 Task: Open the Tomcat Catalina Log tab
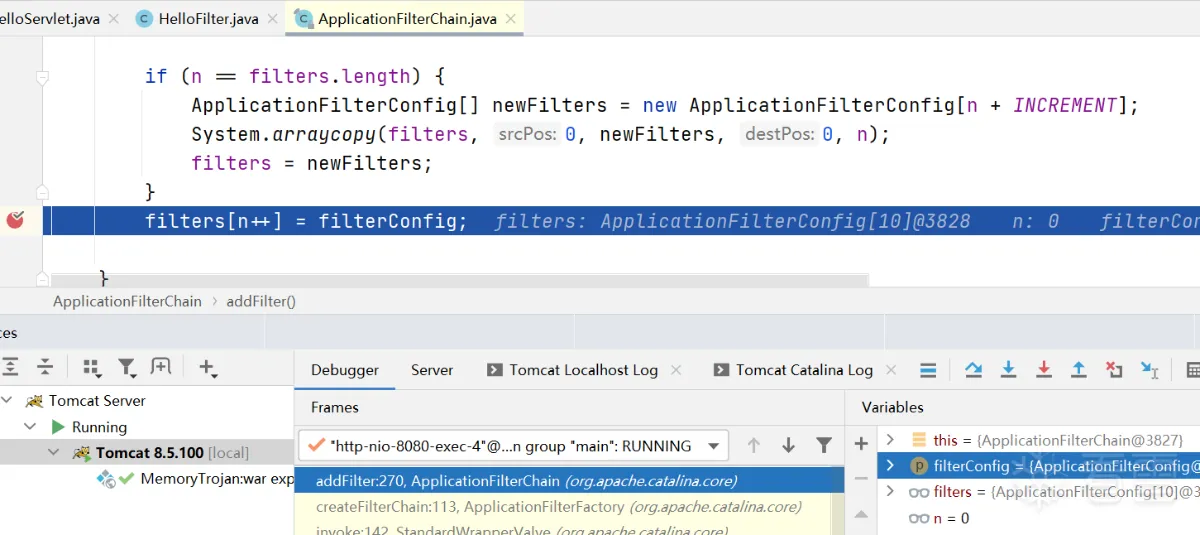[x=804, y=370]
